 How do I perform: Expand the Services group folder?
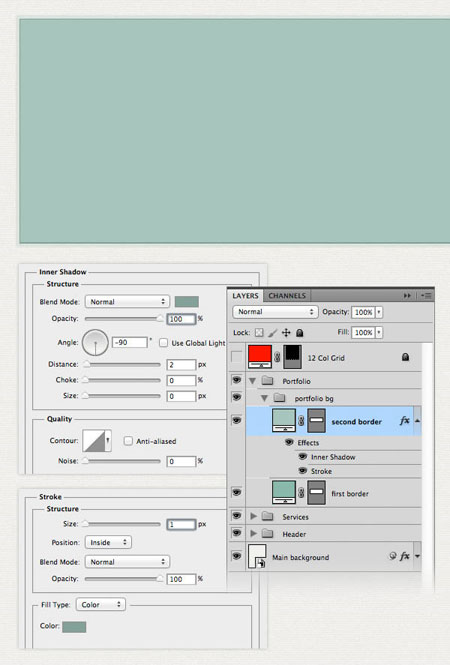click(254, 516)
